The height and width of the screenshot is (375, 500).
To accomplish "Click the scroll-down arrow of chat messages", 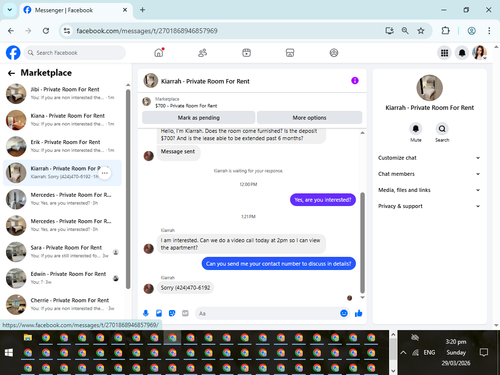I will (362, 297).
